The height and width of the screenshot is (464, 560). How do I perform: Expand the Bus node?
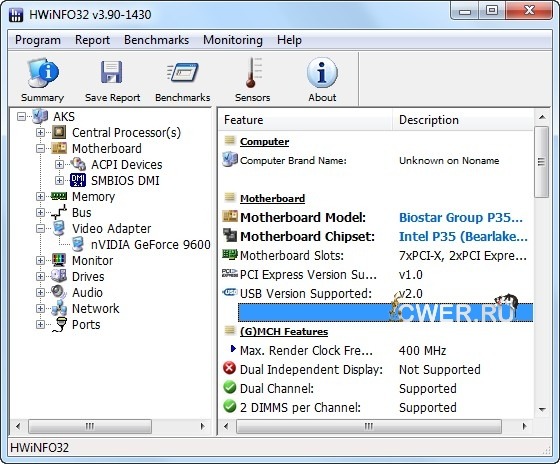point(40,213)
